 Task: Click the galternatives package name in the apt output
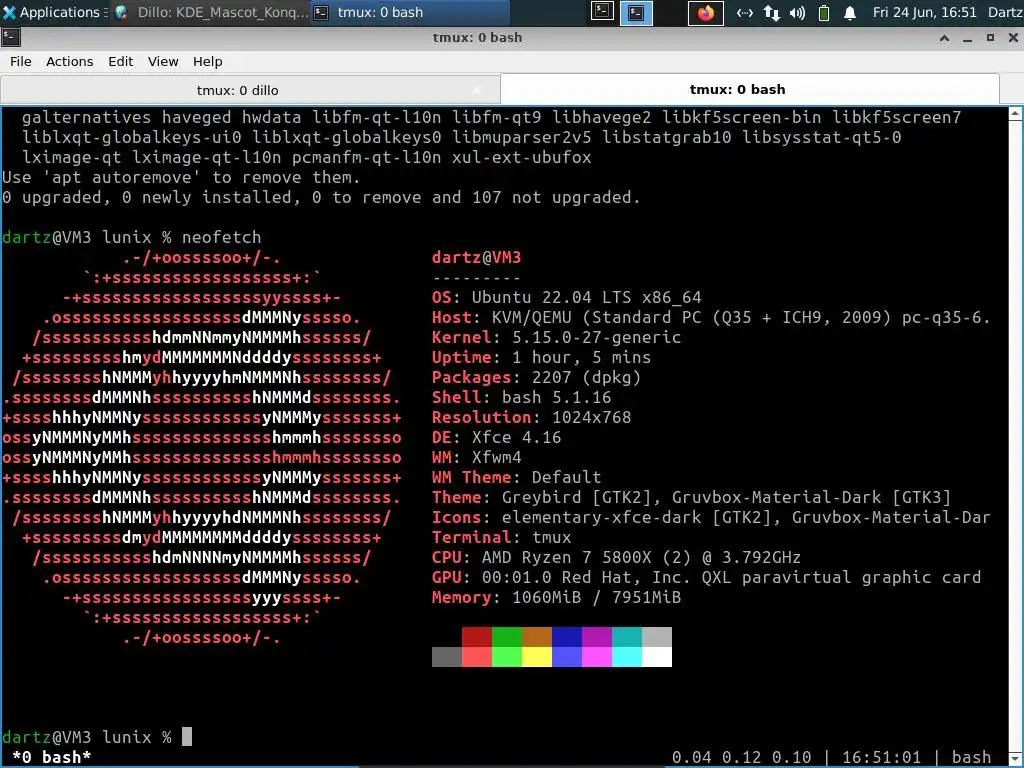(86, 118)
